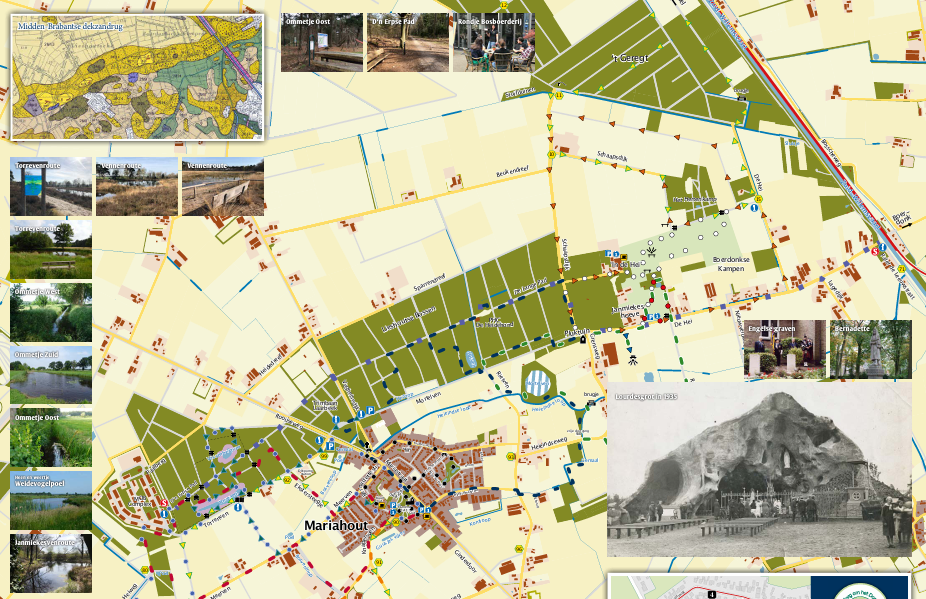Select the black Pluktuin marker icon
The width and height of the screenshot is (926, 599).
coord(583,339)
